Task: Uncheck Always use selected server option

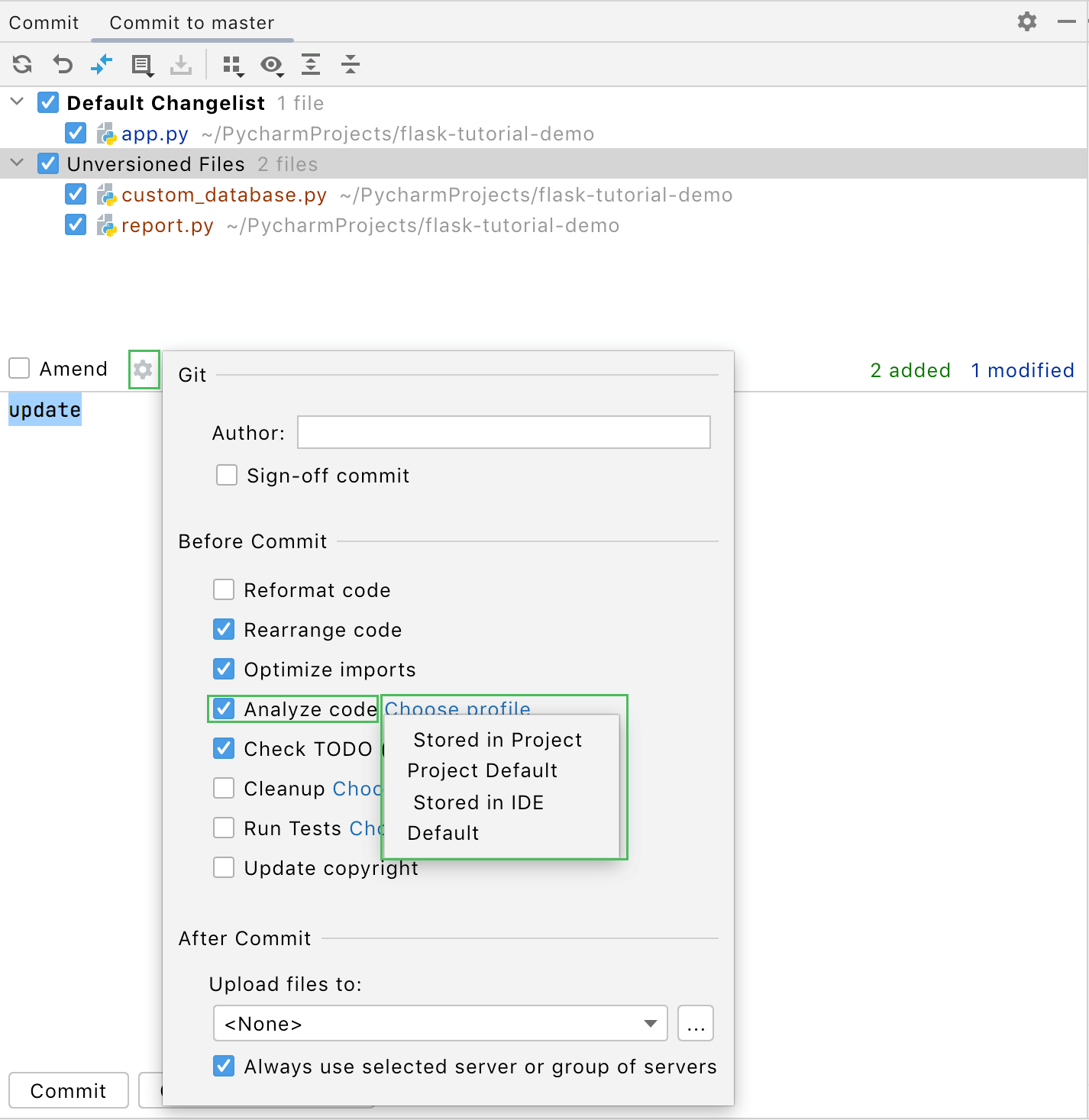Action: 224,1066
